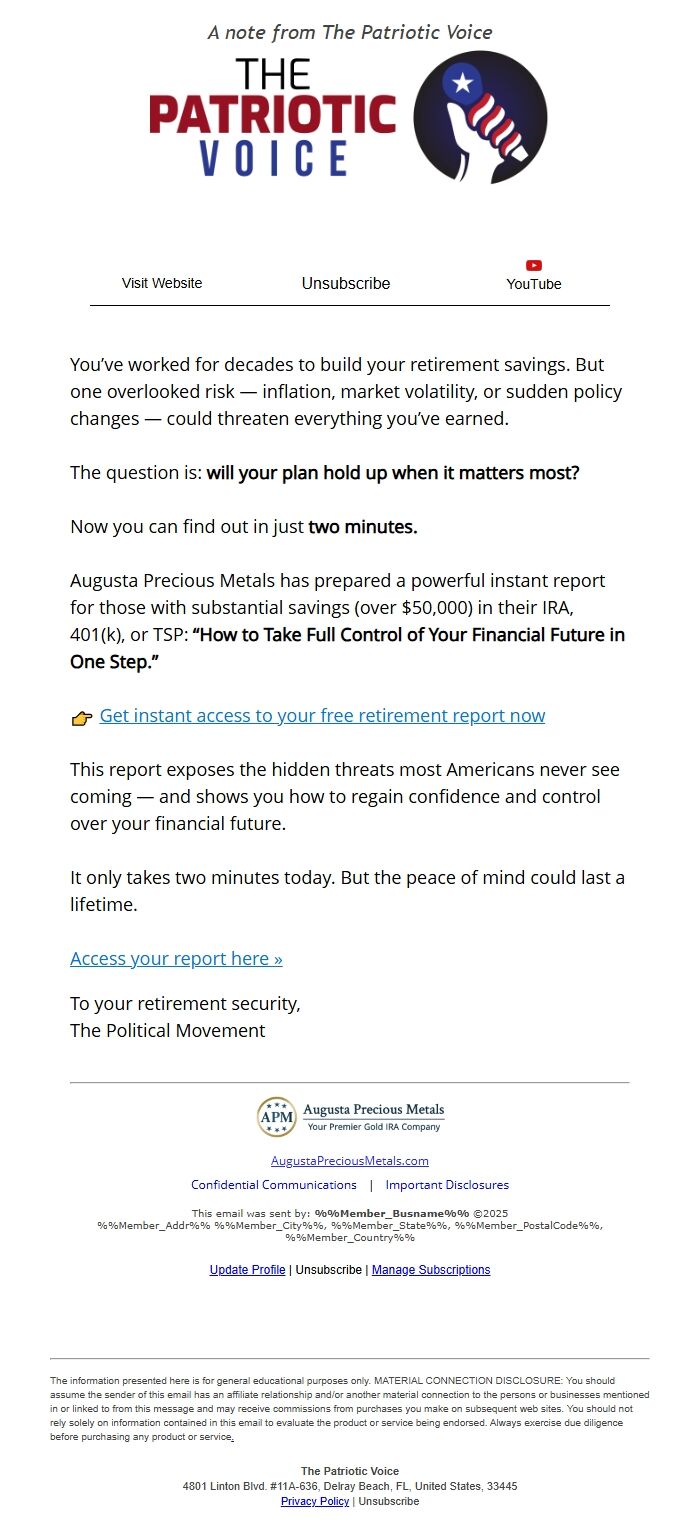Screen dimensions: 700x1520
Task: Open the Visit Website link
Action: point(162,283)
